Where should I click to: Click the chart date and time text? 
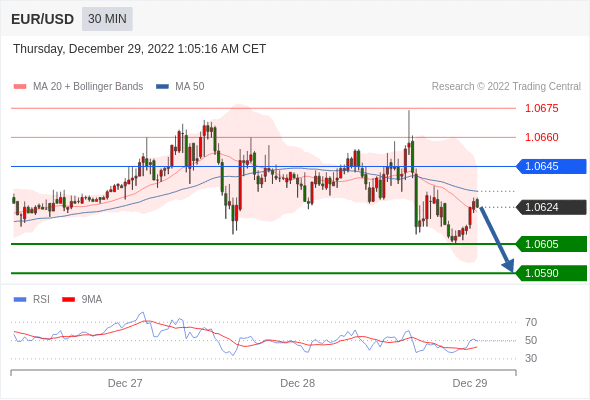pos(140,49)
